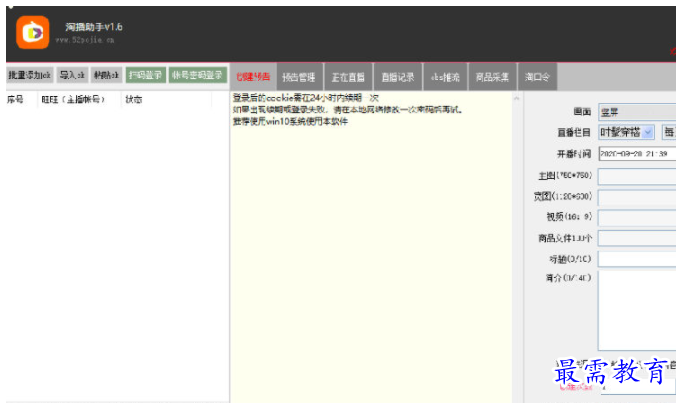This screenshot has height=403, width=676.
Task: Click the 粘贴ck button
Action: click(x=106, y=75)
